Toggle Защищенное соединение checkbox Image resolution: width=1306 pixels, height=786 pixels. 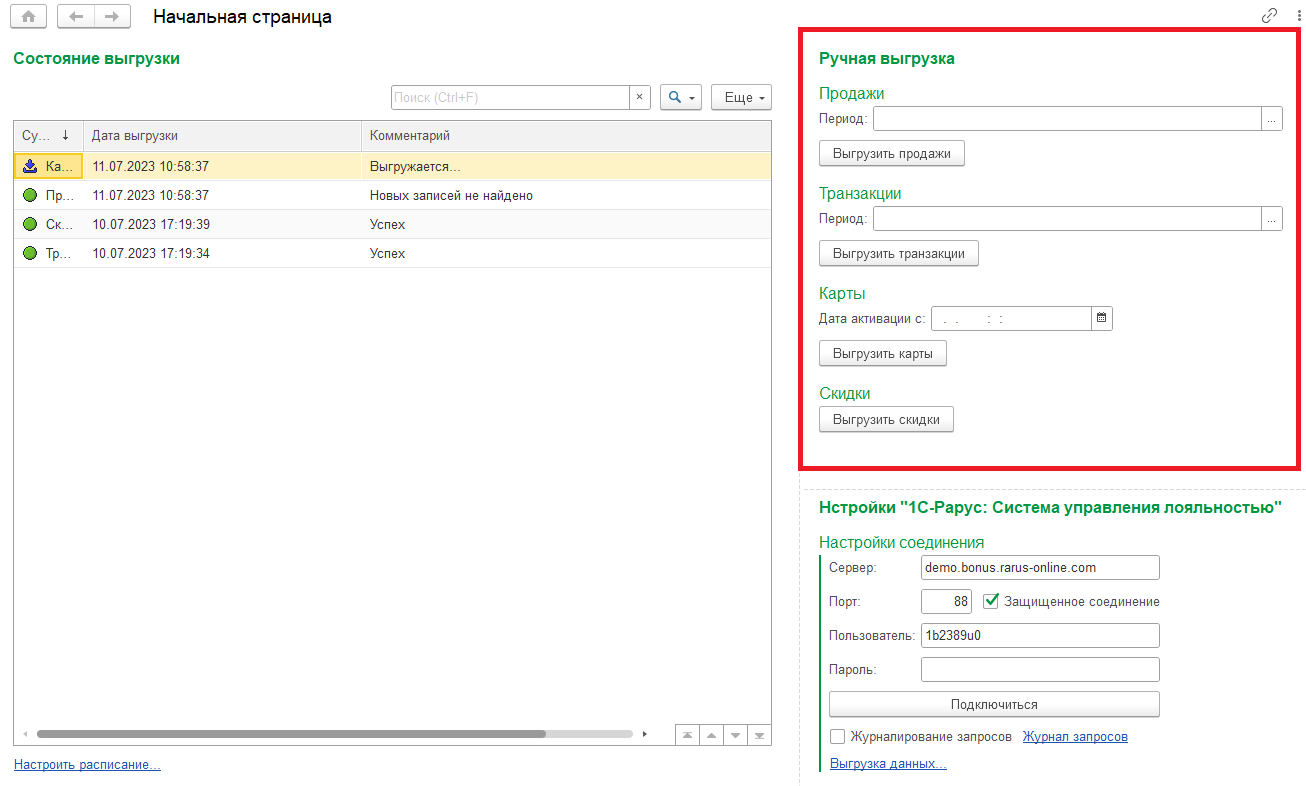(x=991, y=601)
